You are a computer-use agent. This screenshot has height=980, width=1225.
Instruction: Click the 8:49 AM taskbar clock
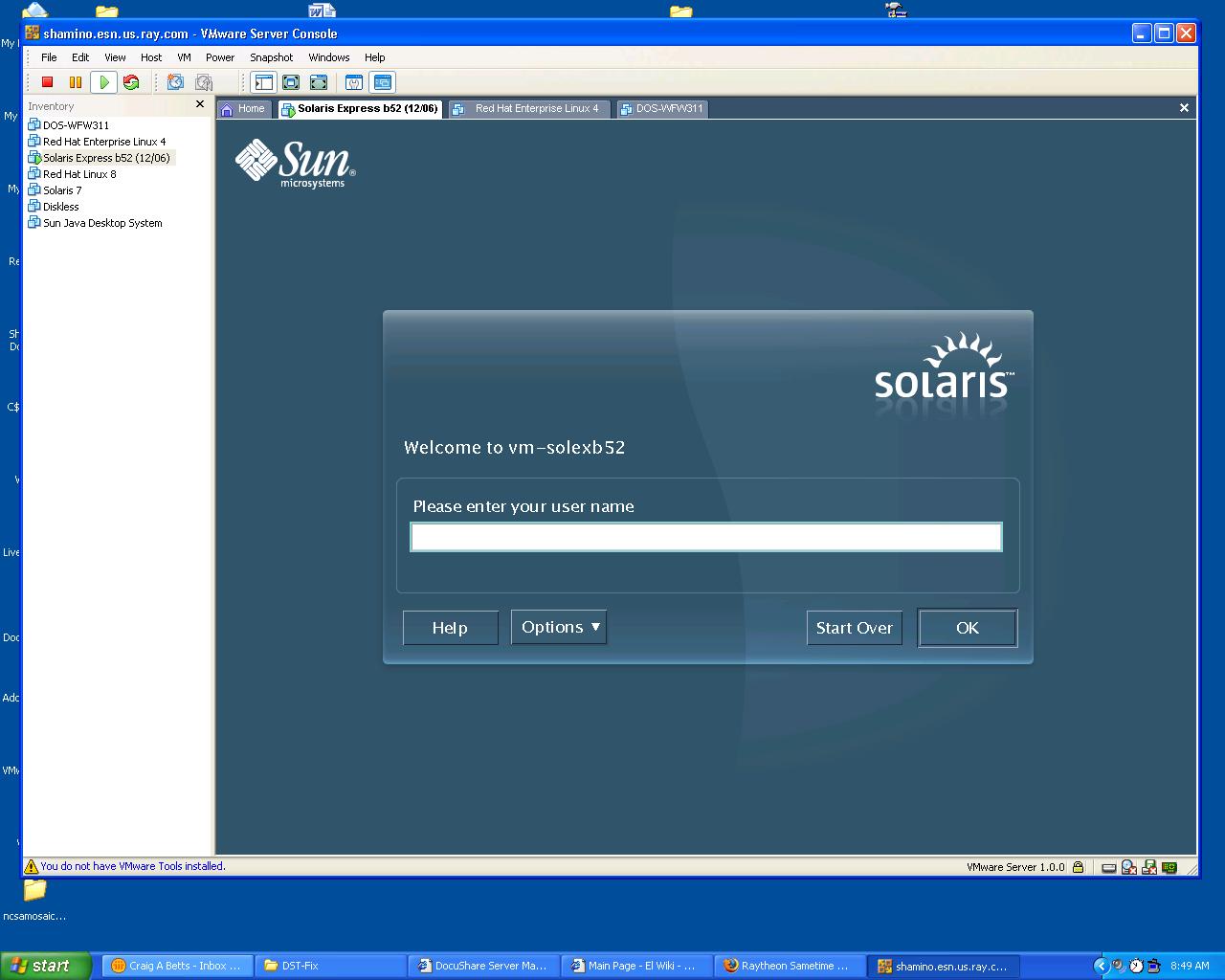pyautogui.click(x=1190, y=966)
